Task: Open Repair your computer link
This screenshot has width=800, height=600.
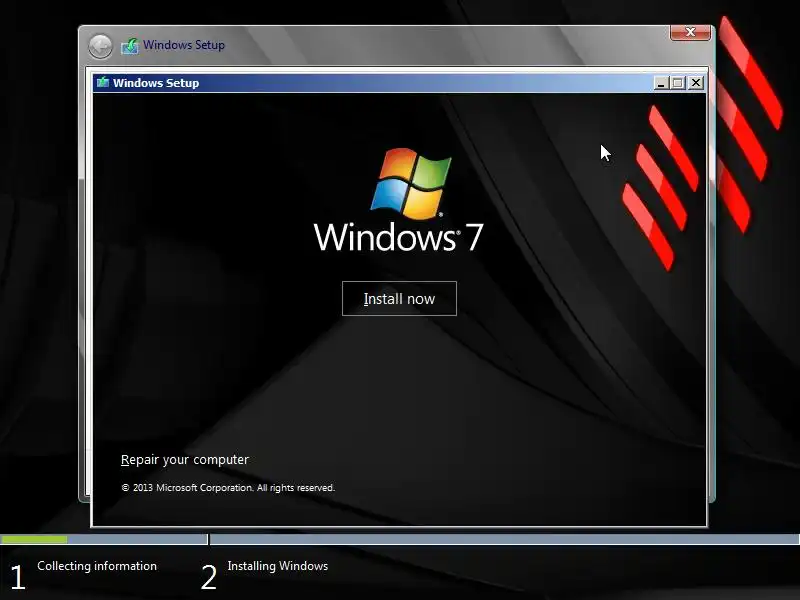Action: click(x=185, y=460)
